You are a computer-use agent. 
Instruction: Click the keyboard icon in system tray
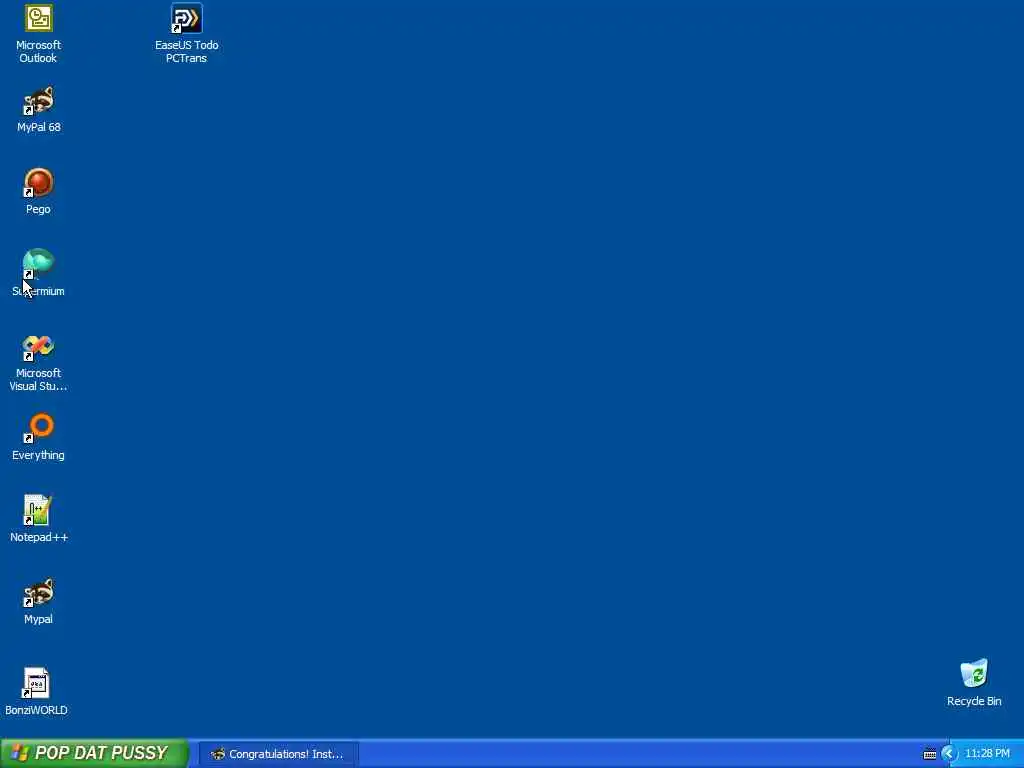929,754
